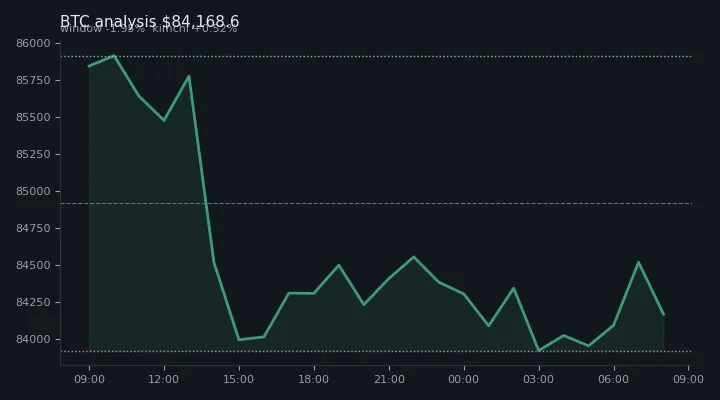This screenshot has width=720, height=400.
Task: Click the 12:00 time axis label
Action: [x=163, y=379]
